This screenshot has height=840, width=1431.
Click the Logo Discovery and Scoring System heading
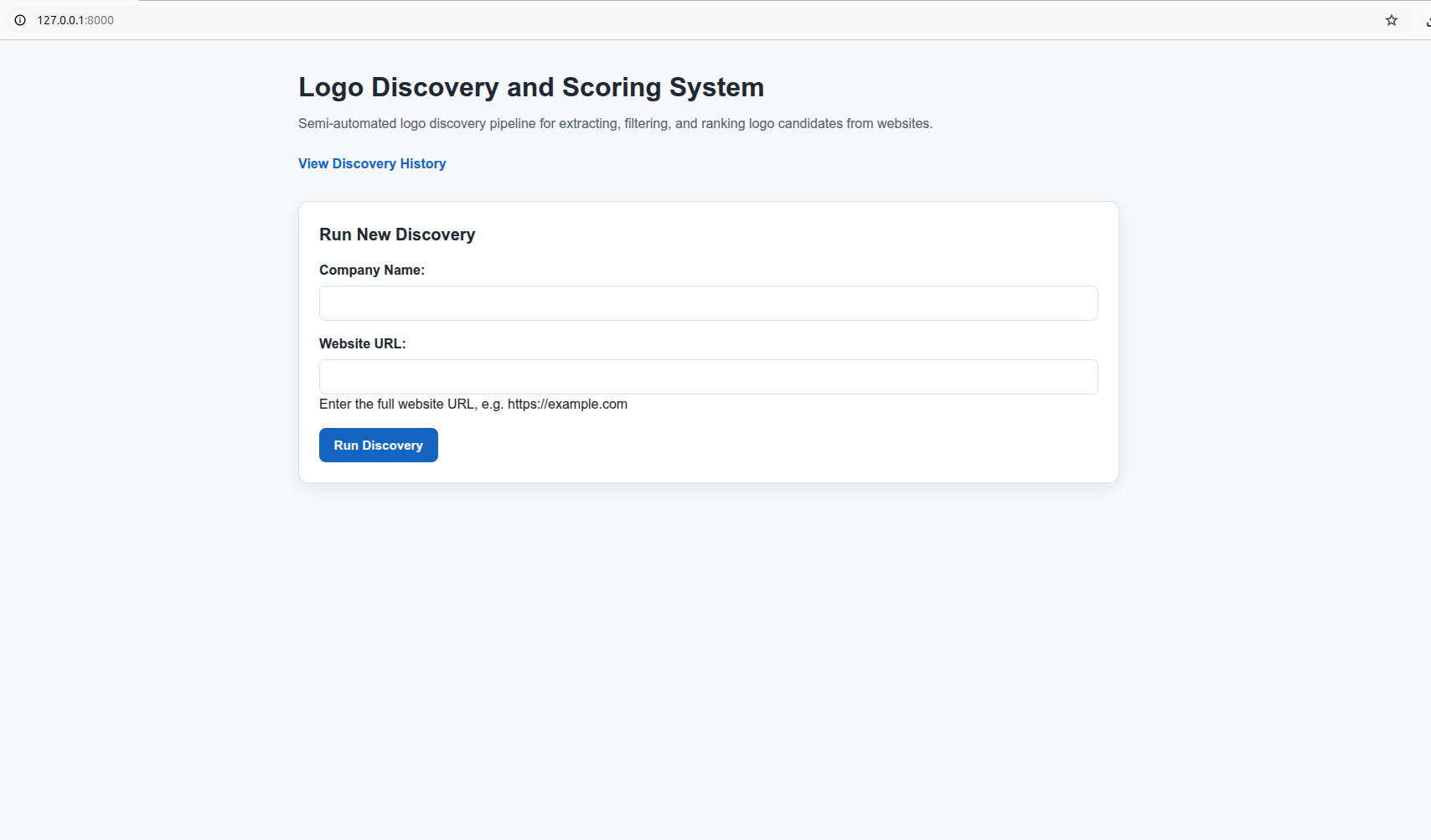click(531, 87)
